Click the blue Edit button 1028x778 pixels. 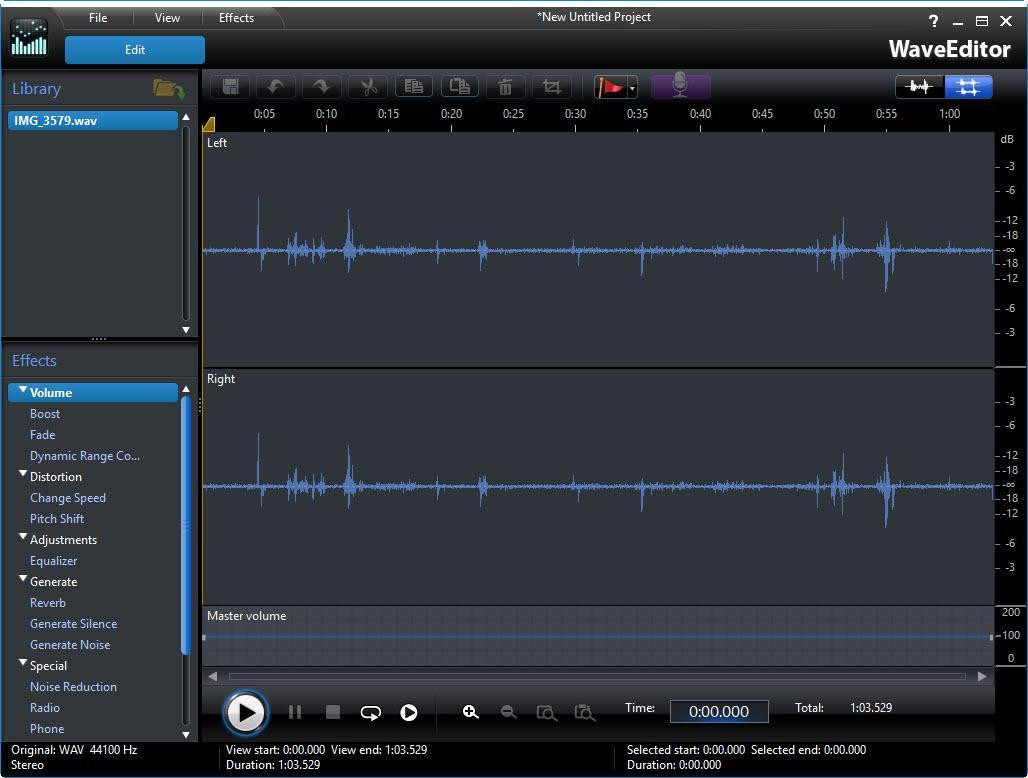[135, 50]
